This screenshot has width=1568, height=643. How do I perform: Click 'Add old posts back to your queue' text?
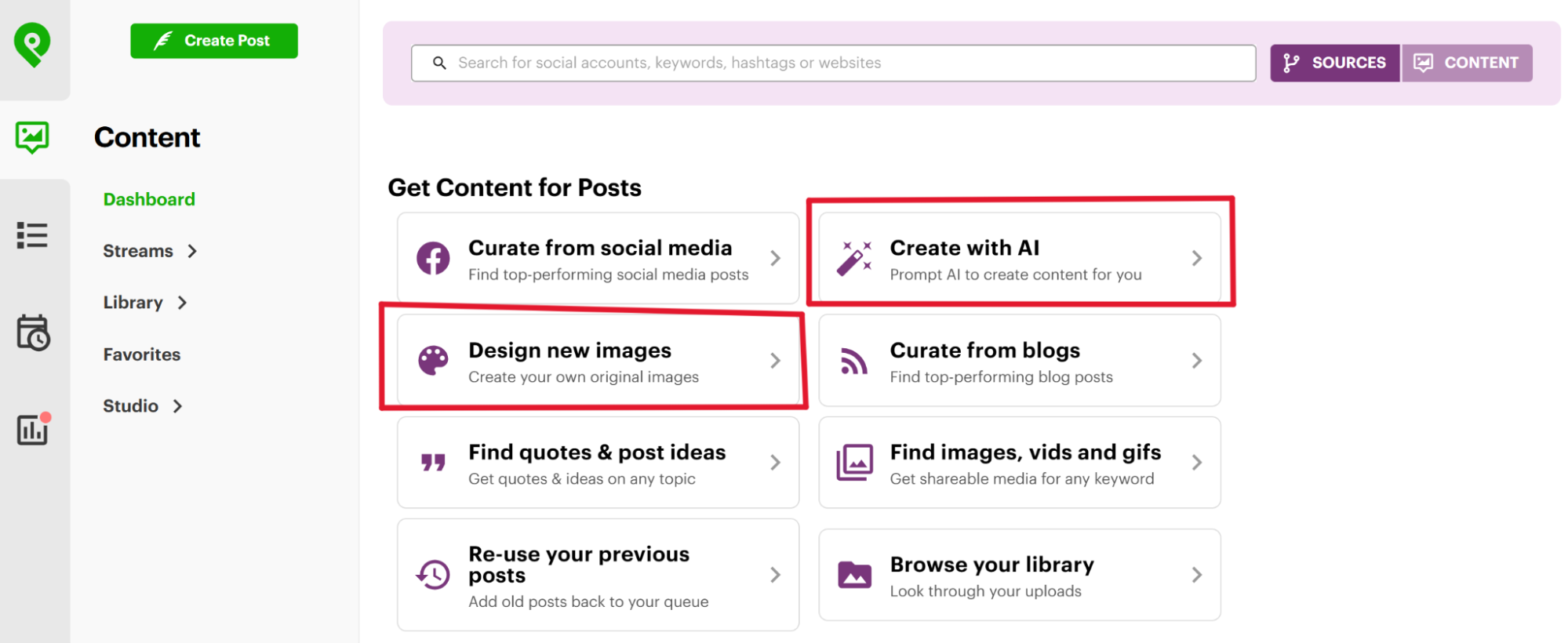click(x=588, y=601)
